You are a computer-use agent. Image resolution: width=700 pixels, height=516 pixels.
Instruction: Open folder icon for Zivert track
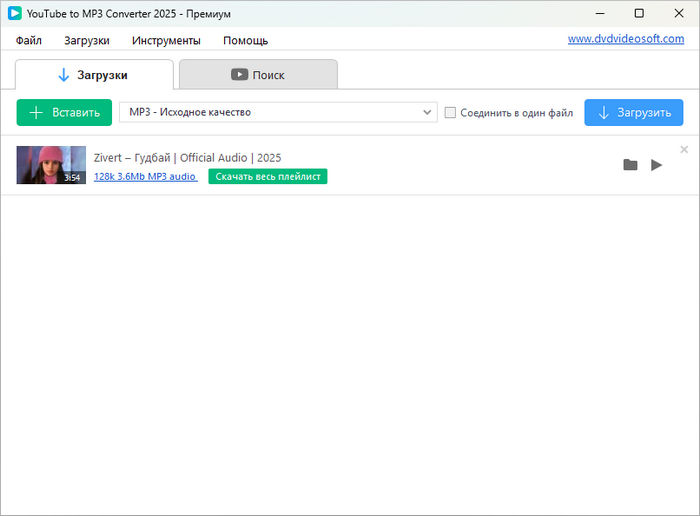630,165
